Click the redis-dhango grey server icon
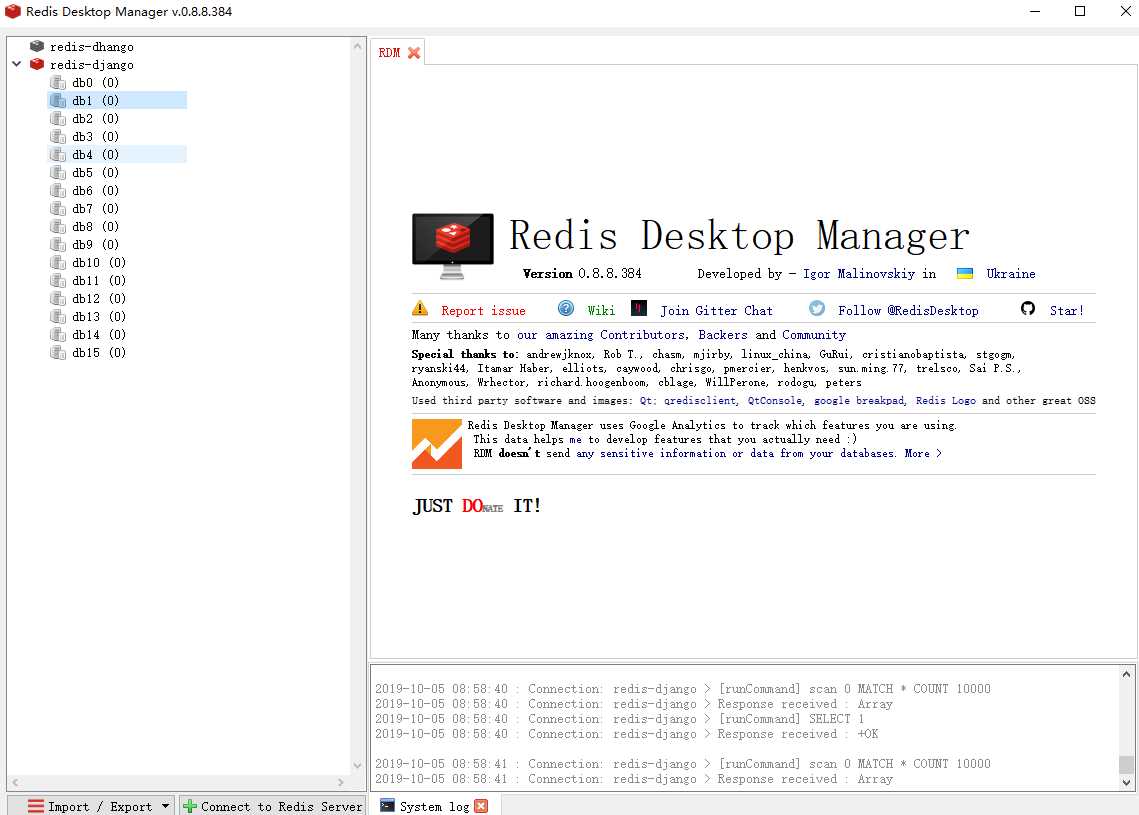Image resolution: width=1139 pixels, height=815 pixels. (x=37, y=46)
